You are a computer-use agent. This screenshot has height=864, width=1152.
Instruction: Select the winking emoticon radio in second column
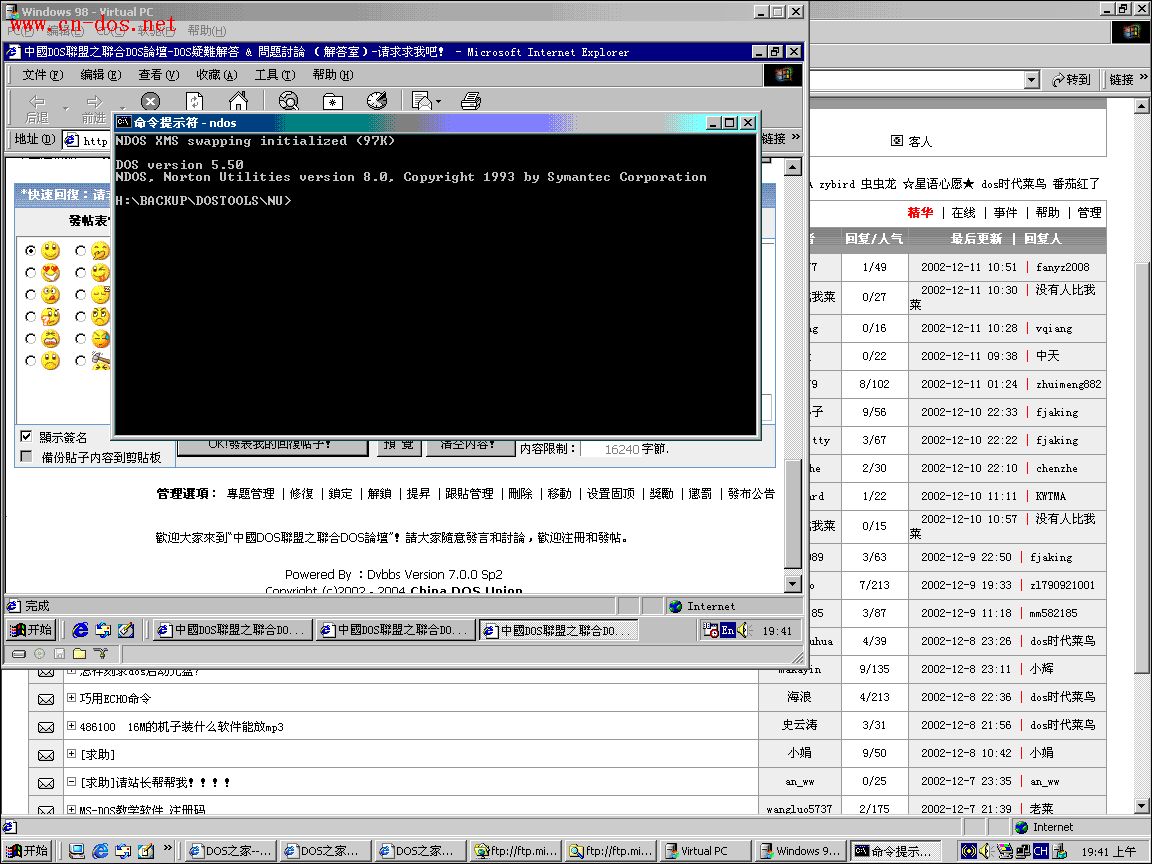click(80, 273)
